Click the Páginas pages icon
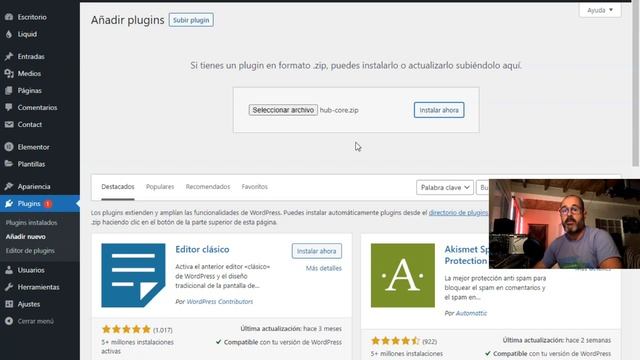Viewport: 640px width, 360px height. [x=9, y=91]
